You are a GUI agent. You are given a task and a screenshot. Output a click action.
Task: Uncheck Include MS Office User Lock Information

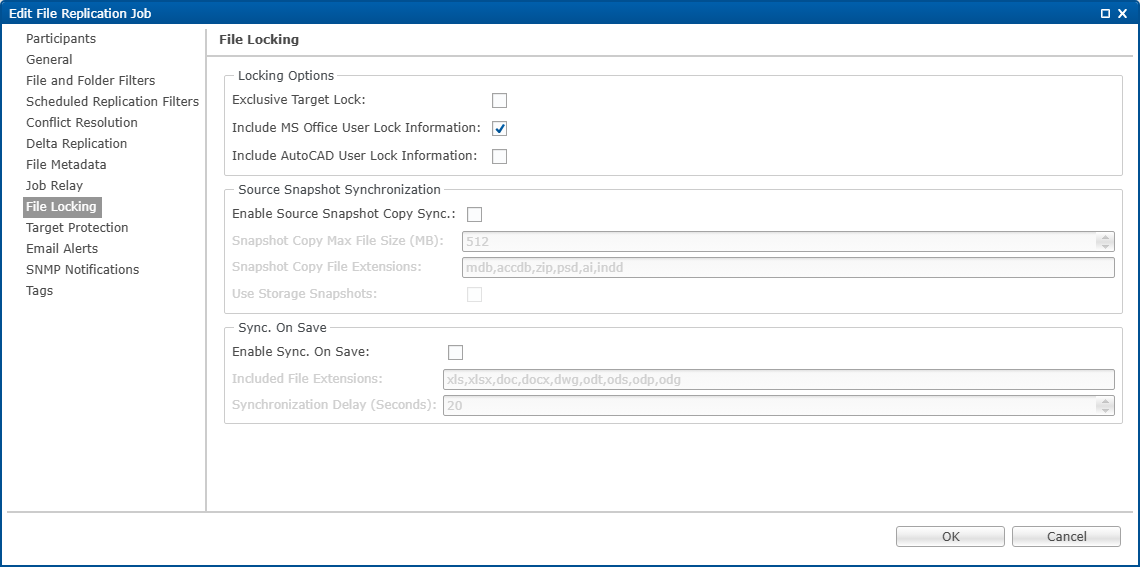click(x=500, y=128)
